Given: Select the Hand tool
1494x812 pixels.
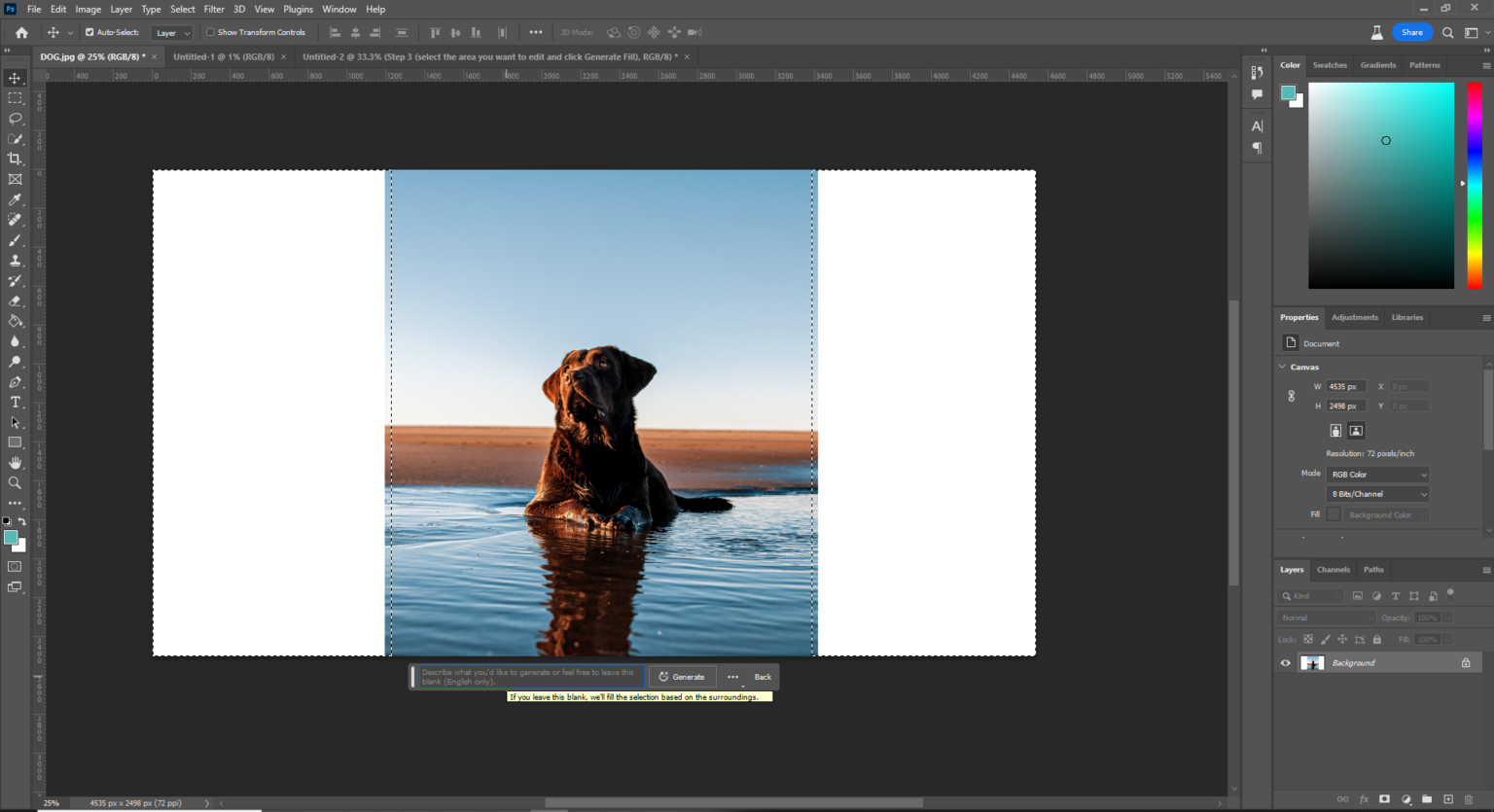Looking at the screenshot, I should pyautogui.click(x=15, y=463).
